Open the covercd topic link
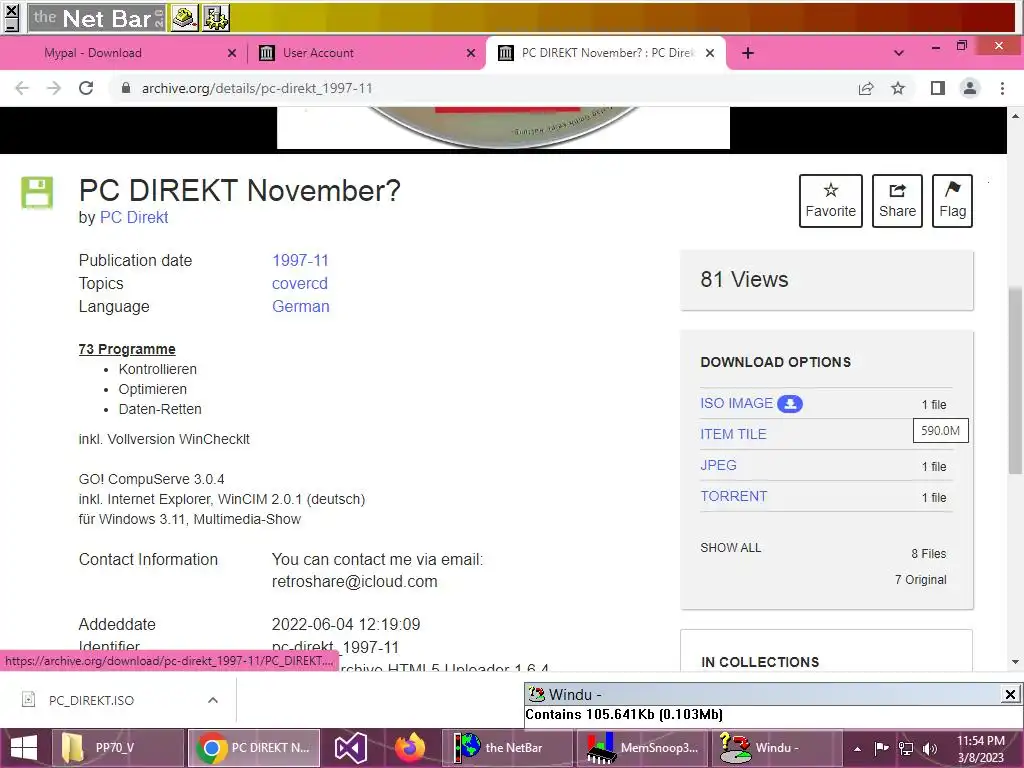The width and height of the screenshot is (1024, 768). [x=300, y=283]
